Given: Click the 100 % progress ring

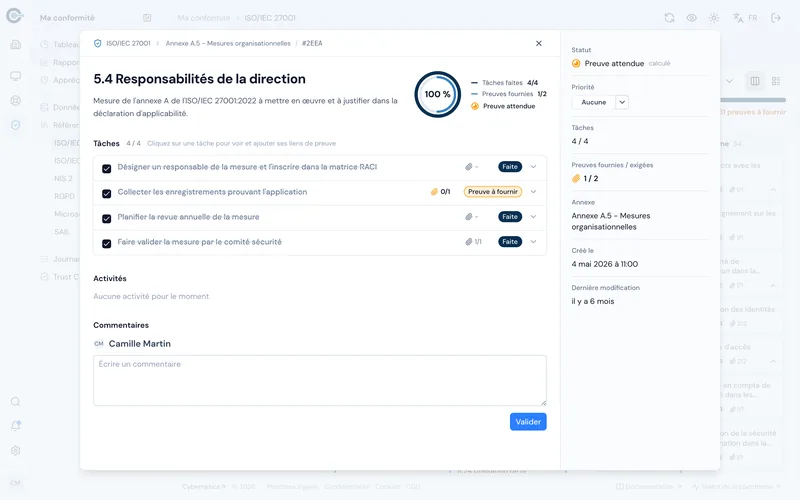Looking at the screenshot, I should (437, 94).
